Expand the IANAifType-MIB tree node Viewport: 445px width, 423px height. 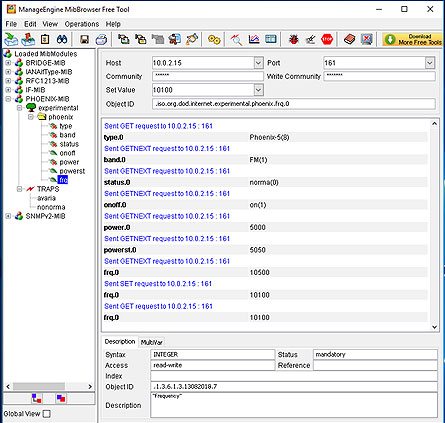[8, 72]
